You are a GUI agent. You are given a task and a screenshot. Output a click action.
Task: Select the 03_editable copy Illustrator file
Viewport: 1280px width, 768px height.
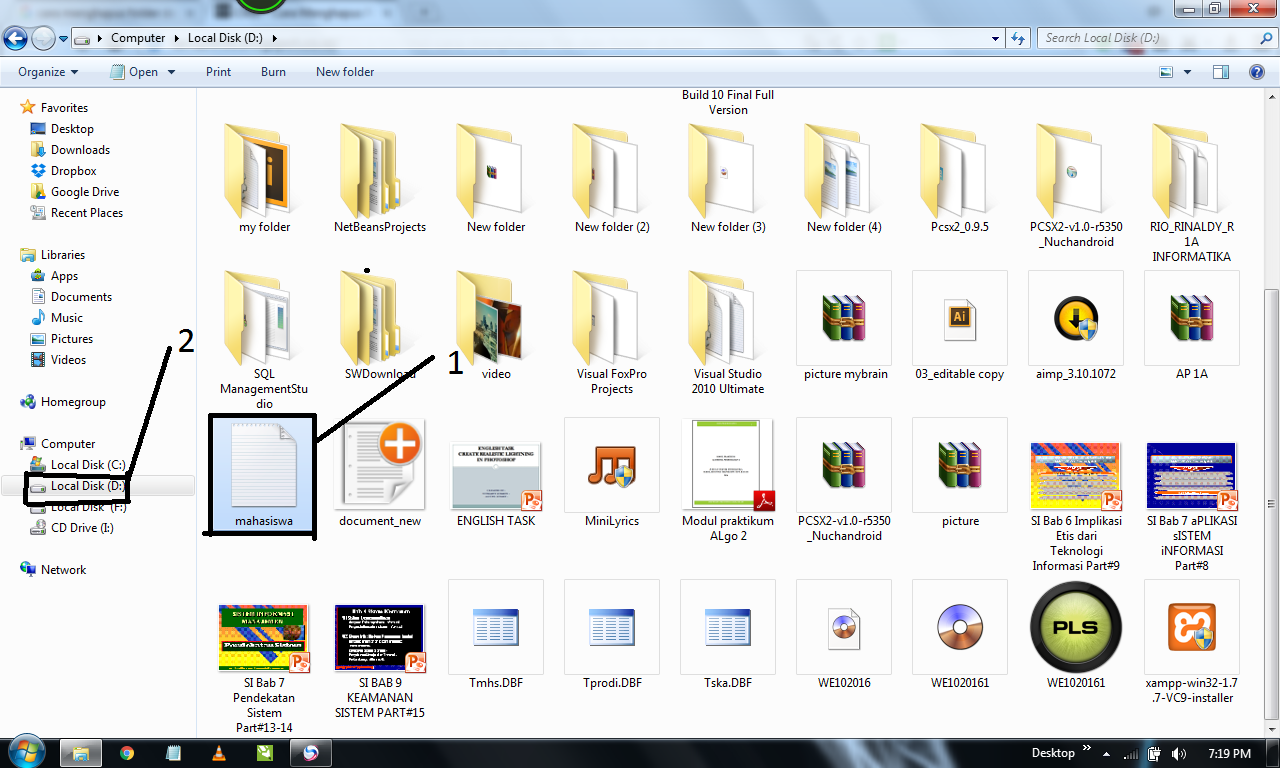[x=959, y=318]
